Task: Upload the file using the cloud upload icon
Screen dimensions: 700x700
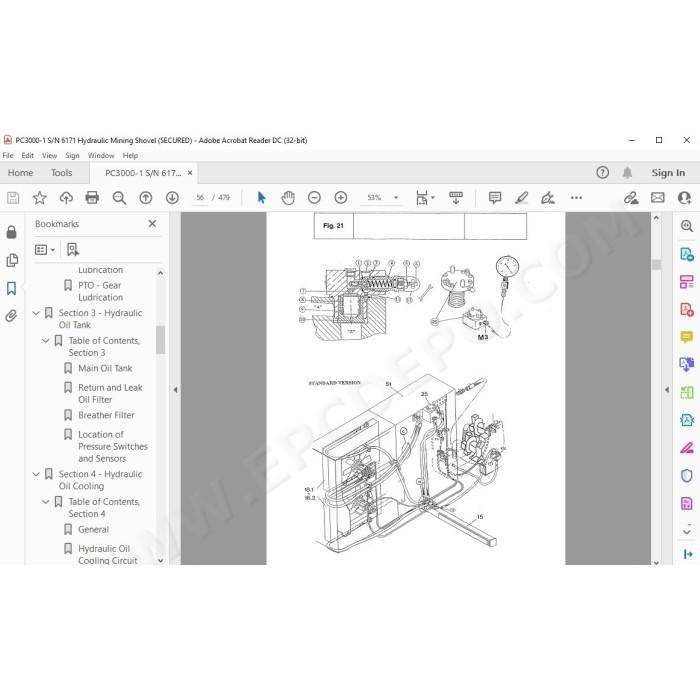Action: coord(66,197)
